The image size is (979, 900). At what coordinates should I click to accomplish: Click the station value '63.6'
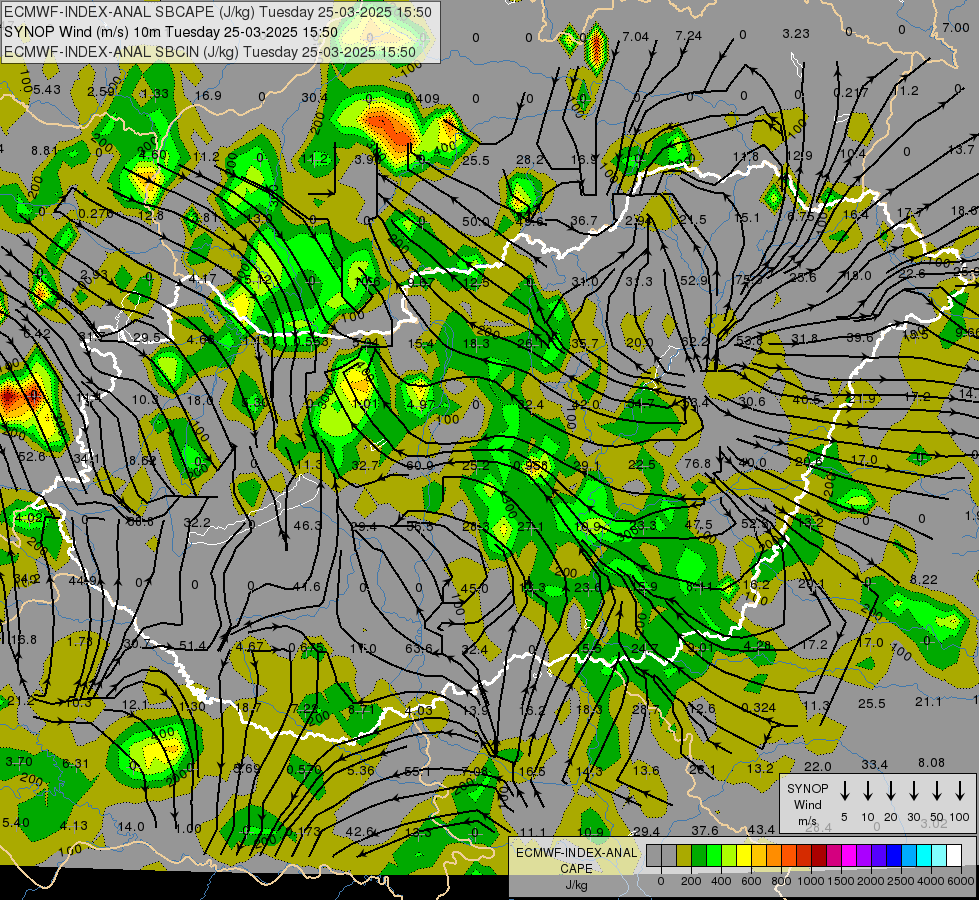tap(419, 648)
